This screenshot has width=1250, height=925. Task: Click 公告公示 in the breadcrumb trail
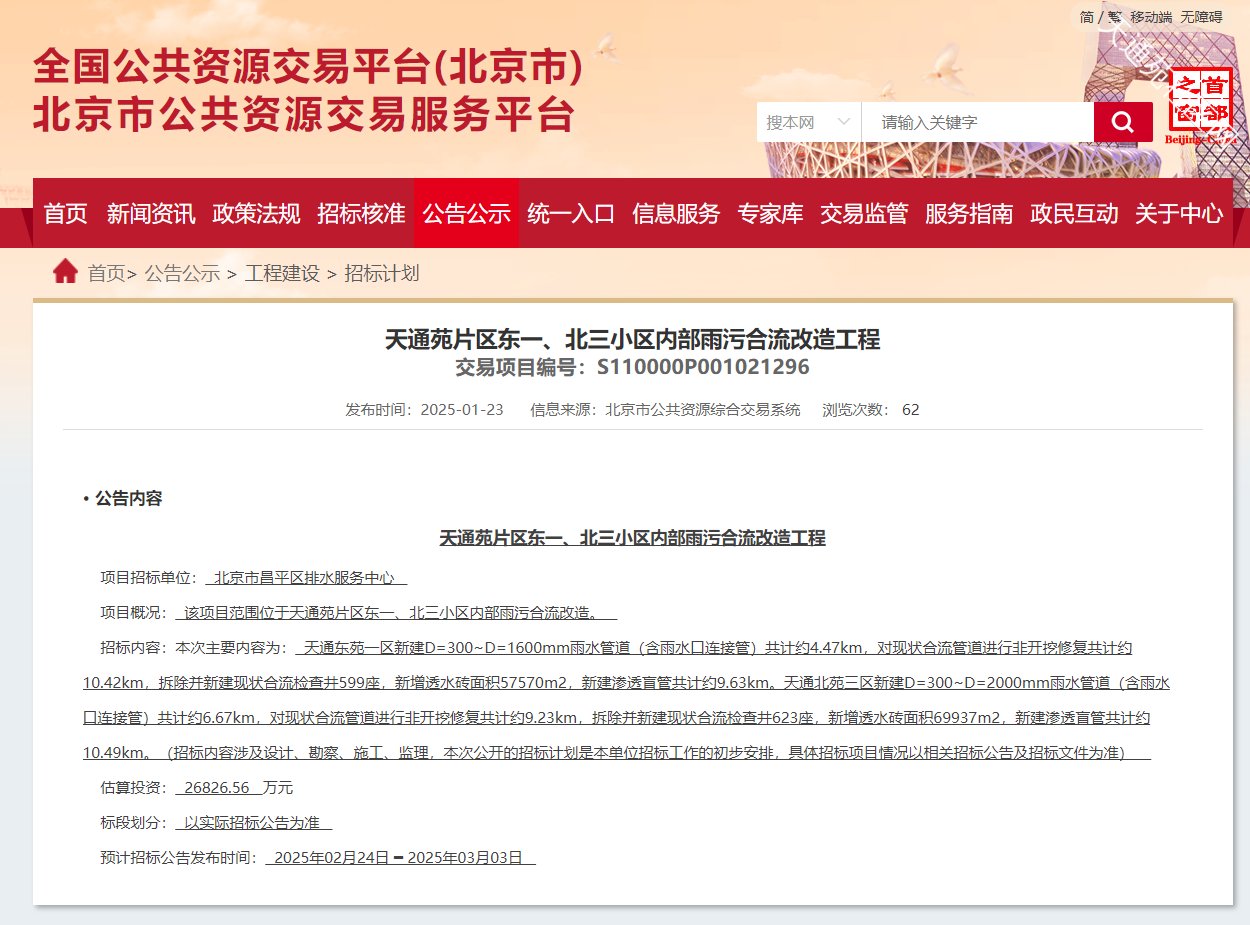pyautogui.click(x=182, y=273)
